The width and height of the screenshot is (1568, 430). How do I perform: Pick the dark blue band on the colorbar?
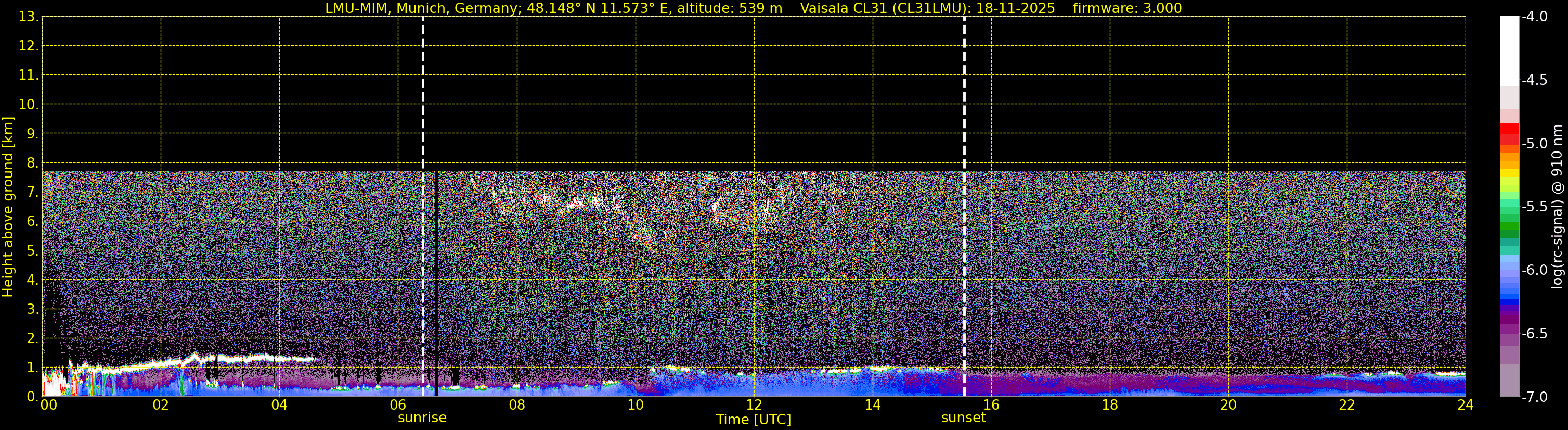pyautogui.click(x=1509, y=302)
